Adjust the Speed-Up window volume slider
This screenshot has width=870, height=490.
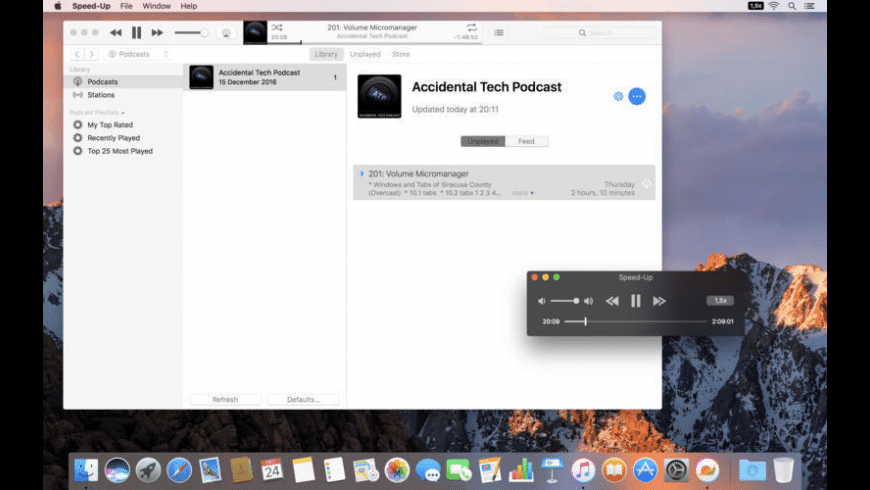tap(565, 301)
